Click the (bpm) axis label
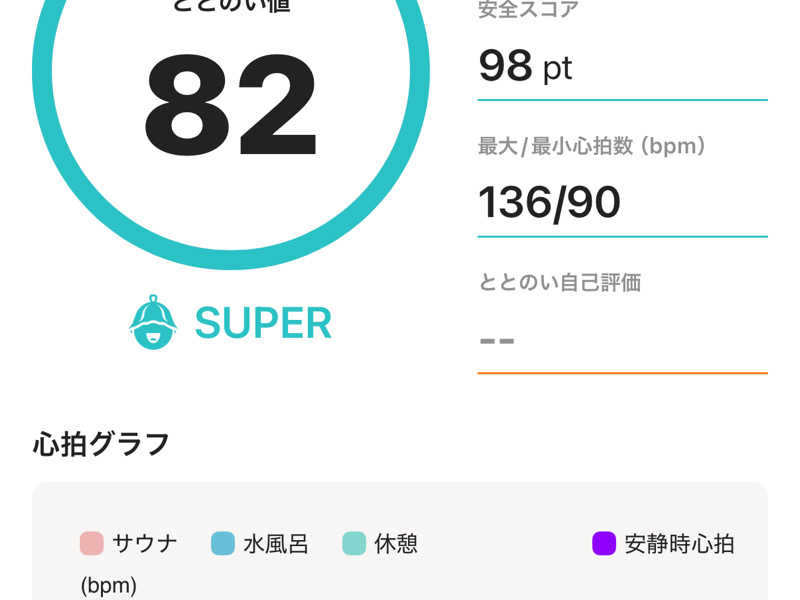This screenshot has height=600, width=800. (109, 586)
